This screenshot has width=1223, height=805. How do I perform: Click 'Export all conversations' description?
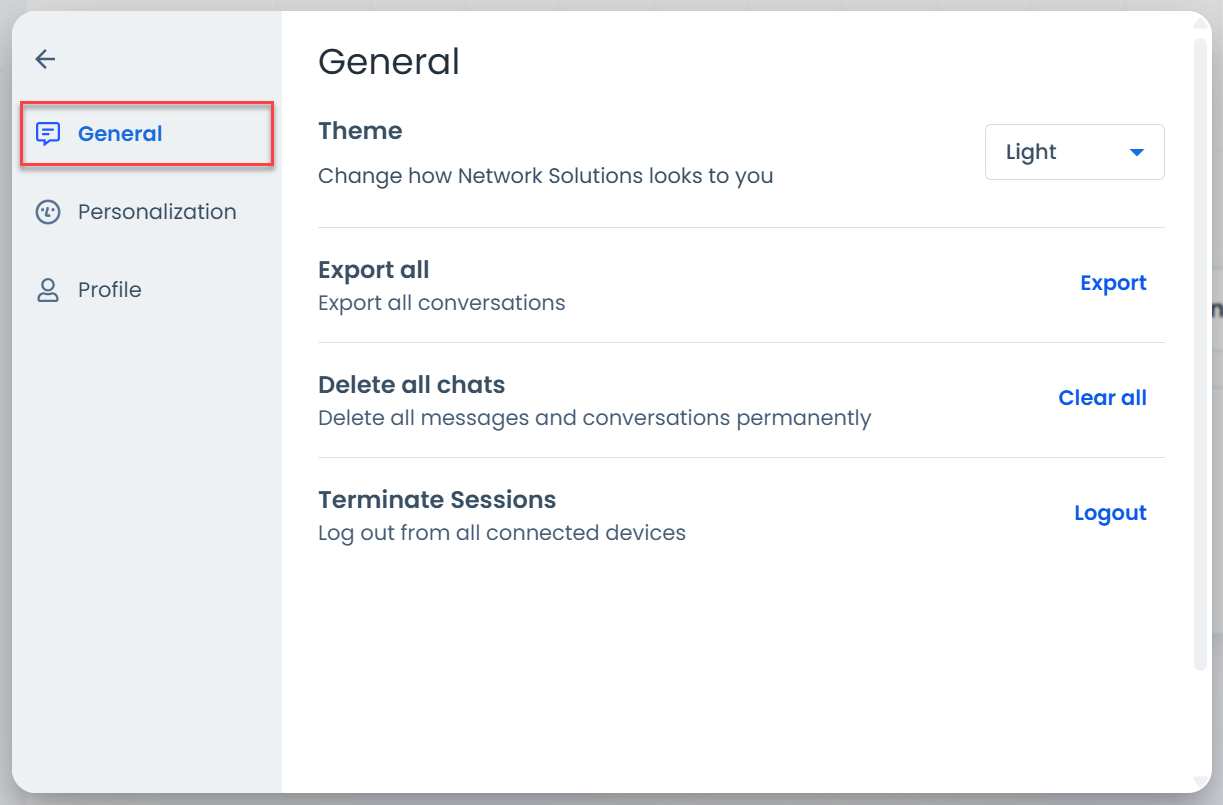point(441,303)
